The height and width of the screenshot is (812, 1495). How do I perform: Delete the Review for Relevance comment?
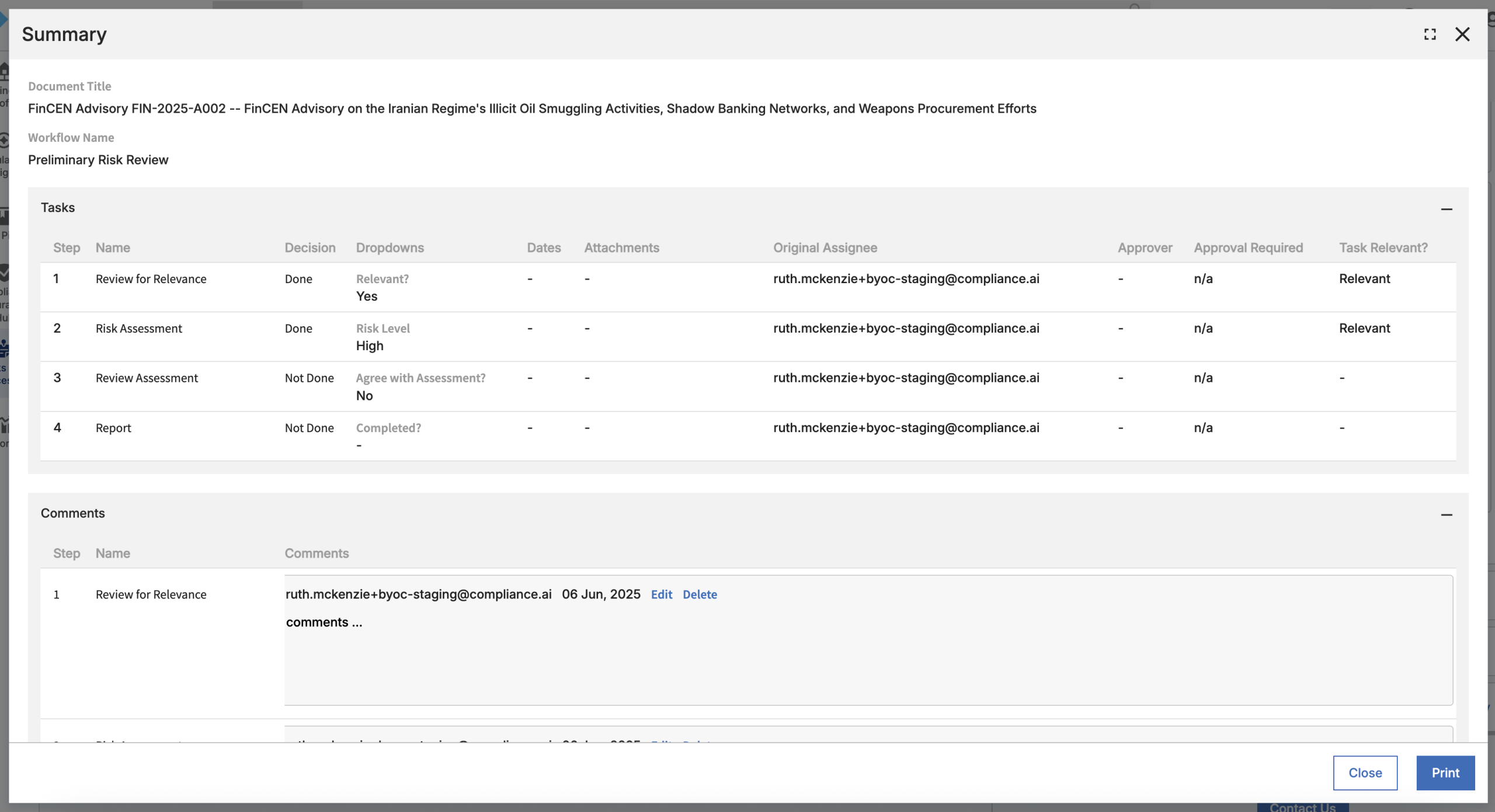coord(700,594)
